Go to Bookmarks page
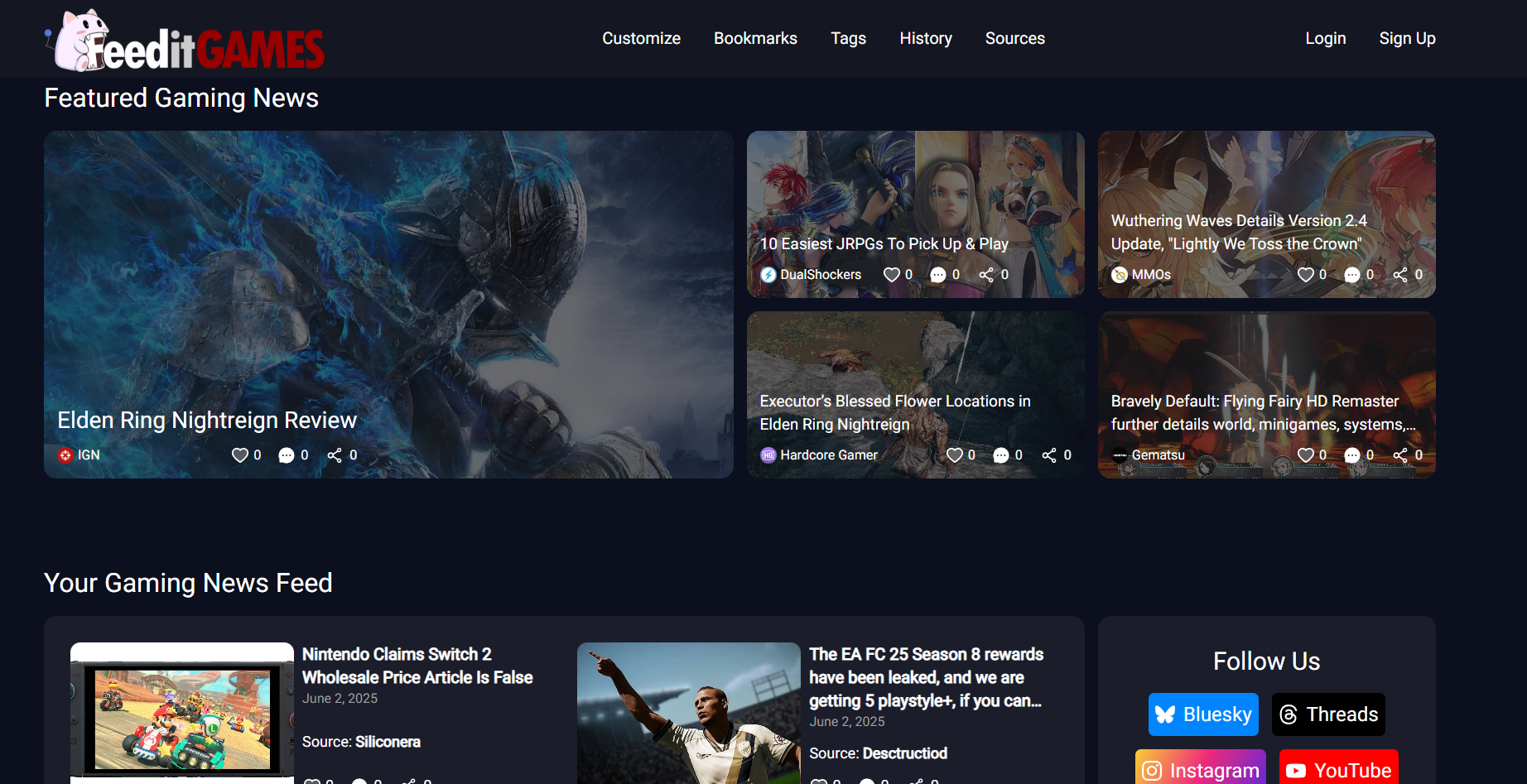Screen dimensions: 1527x784 (755, 39)
